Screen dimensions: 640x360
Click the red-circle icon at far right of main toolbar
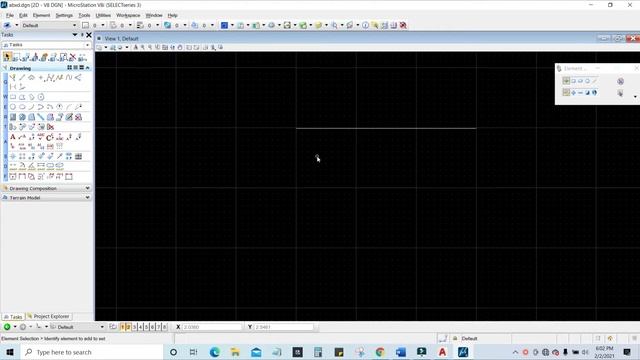(x=403, y=25)
